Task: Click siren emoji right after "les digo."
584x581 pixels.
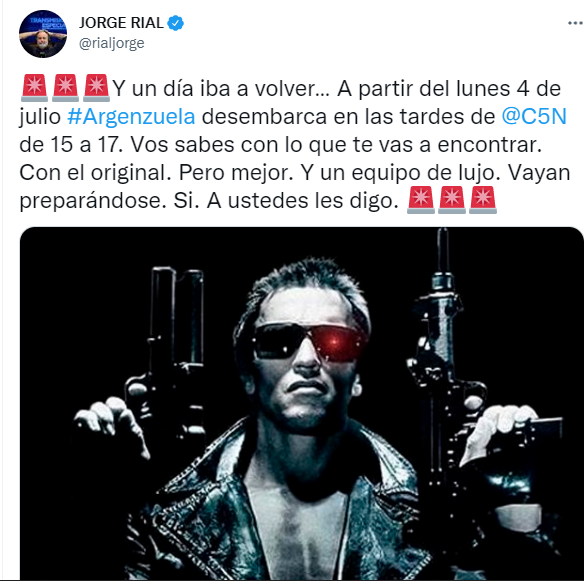Action: 421,200
